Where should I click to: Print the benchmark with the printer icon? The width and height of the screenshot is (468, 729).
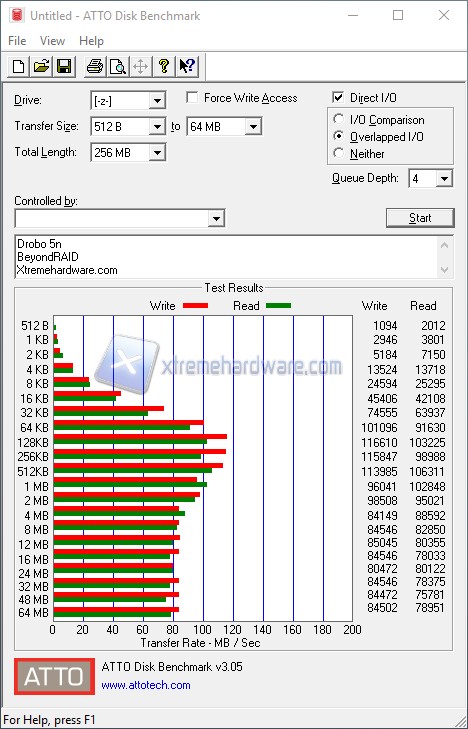click(95, 66)
